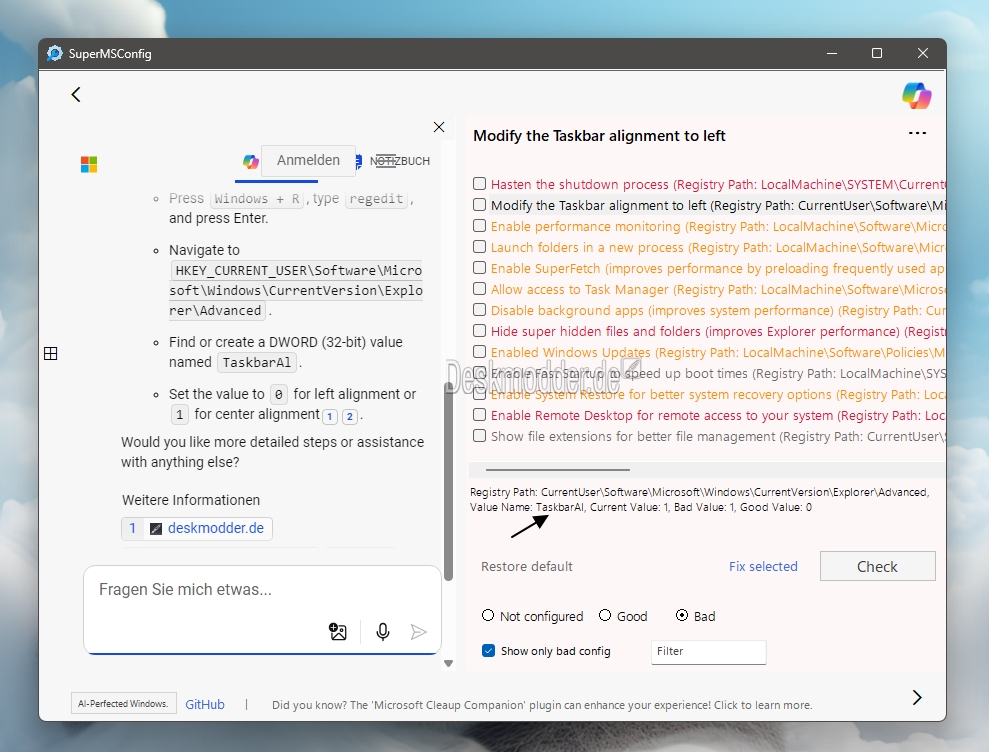This screenshot has height=752, width=989.
Task: Check Enabled Windows Updates option
Action: 479,351
